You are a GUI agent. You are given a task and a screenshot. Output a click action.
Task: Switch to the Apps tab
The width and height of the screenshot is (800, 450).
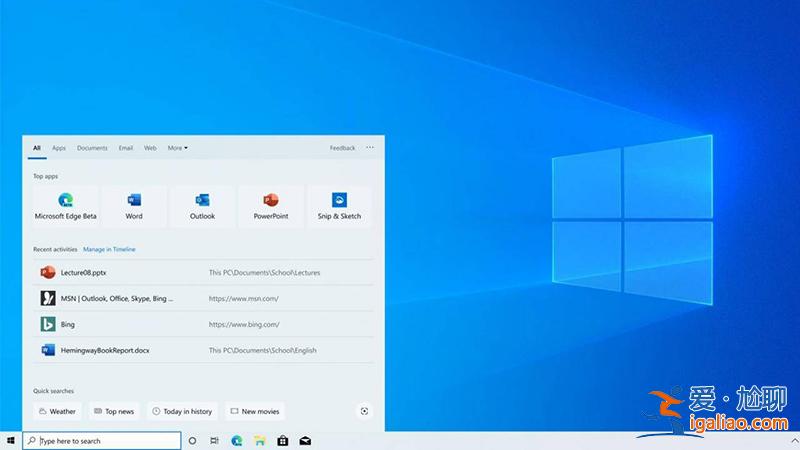pyautogui.click(x=59, y=148)
